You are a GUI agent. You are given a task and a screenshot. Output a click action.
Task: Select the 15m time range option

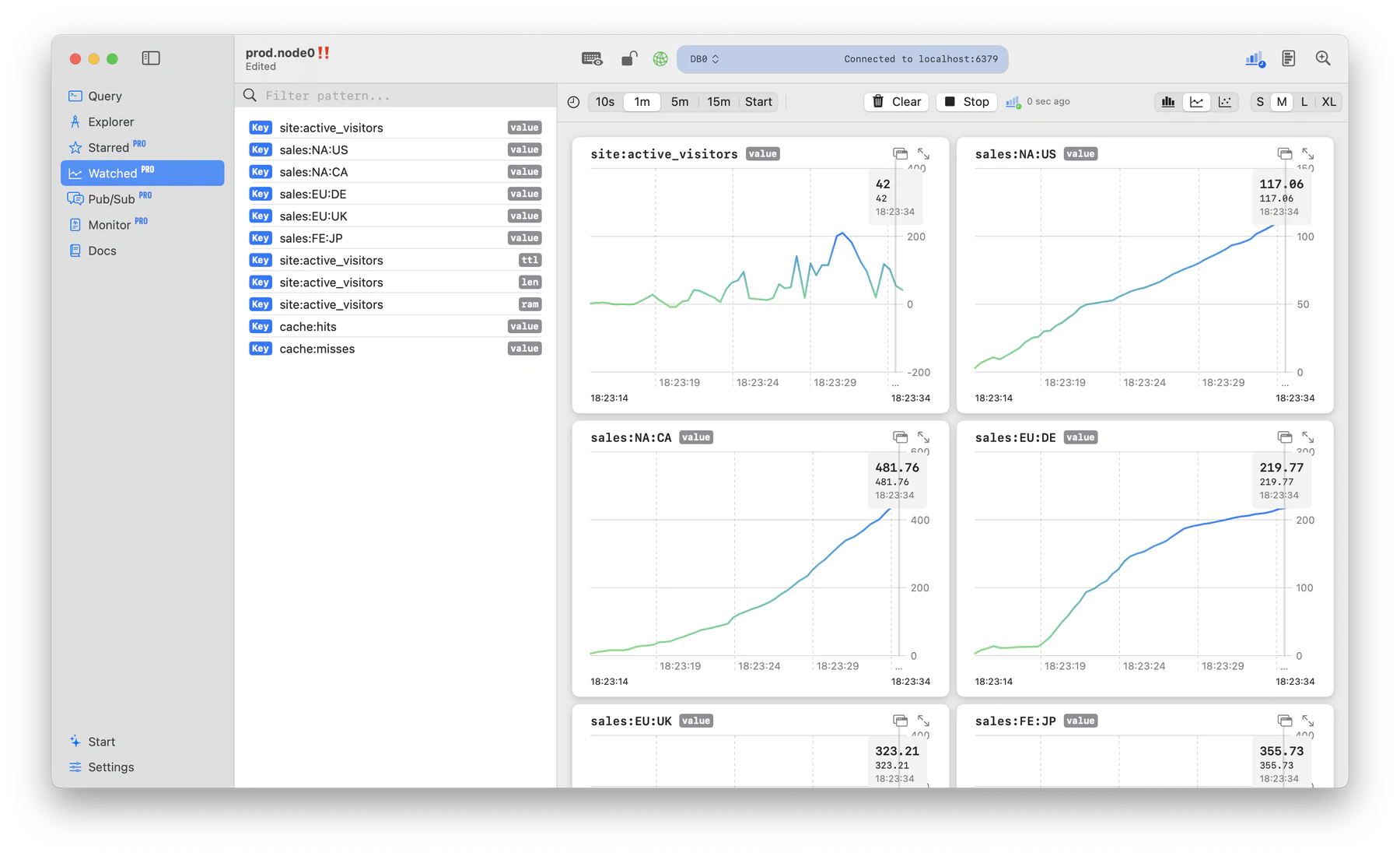718,101
